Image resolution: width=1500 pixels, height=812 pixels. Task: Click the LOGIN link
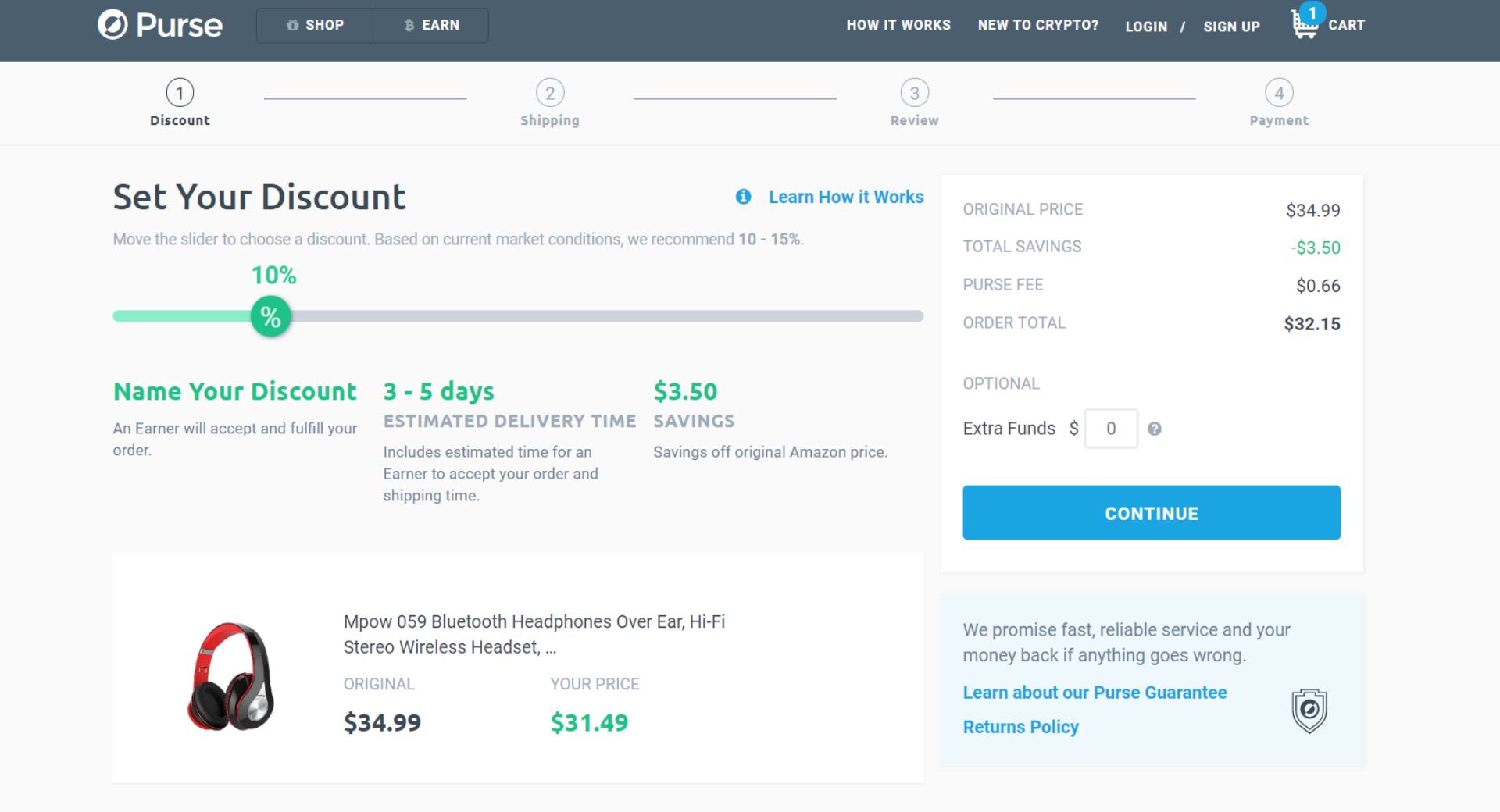(x=1146, y=27)
